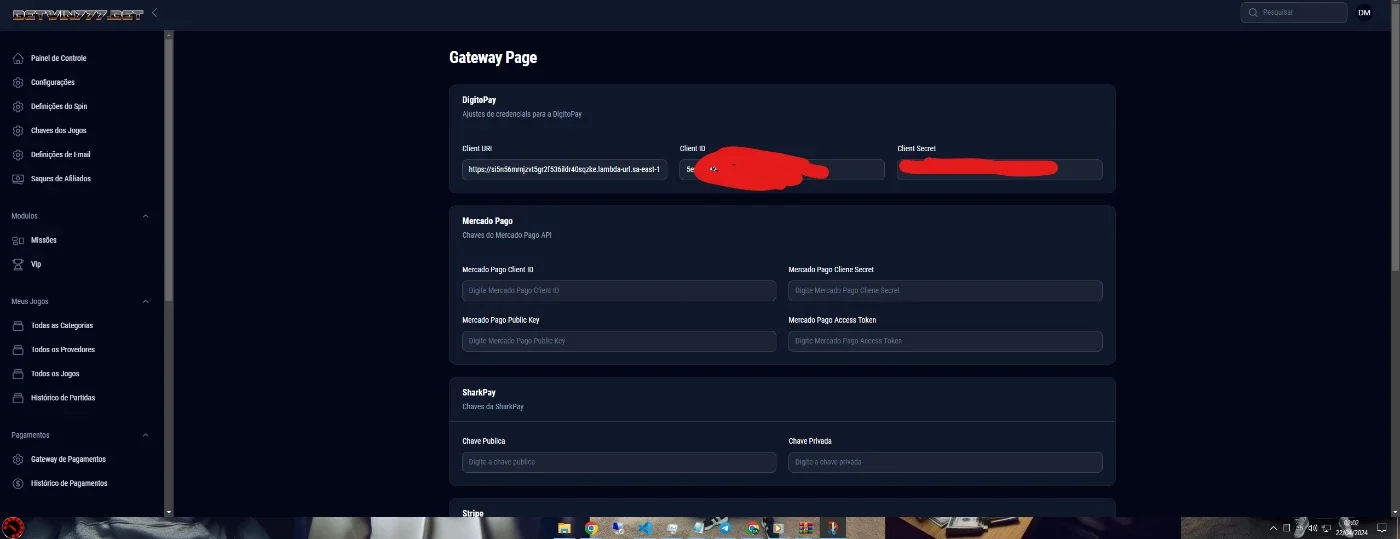Open the notification center icon
Screen dimensions: 1400x539
point(1383,527)
